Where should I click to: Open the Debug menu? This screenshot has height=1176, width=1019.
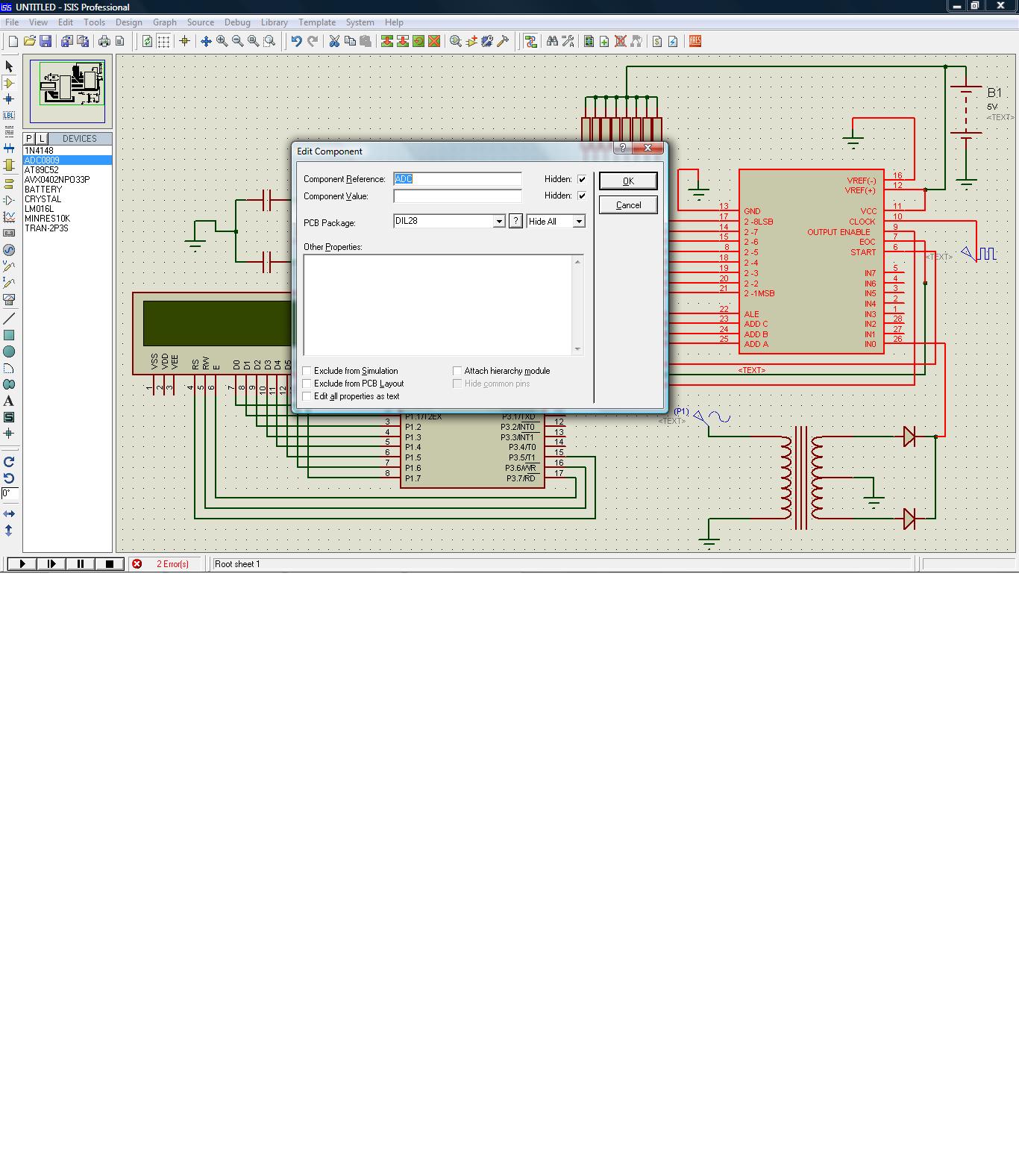(x=237, y=22)
